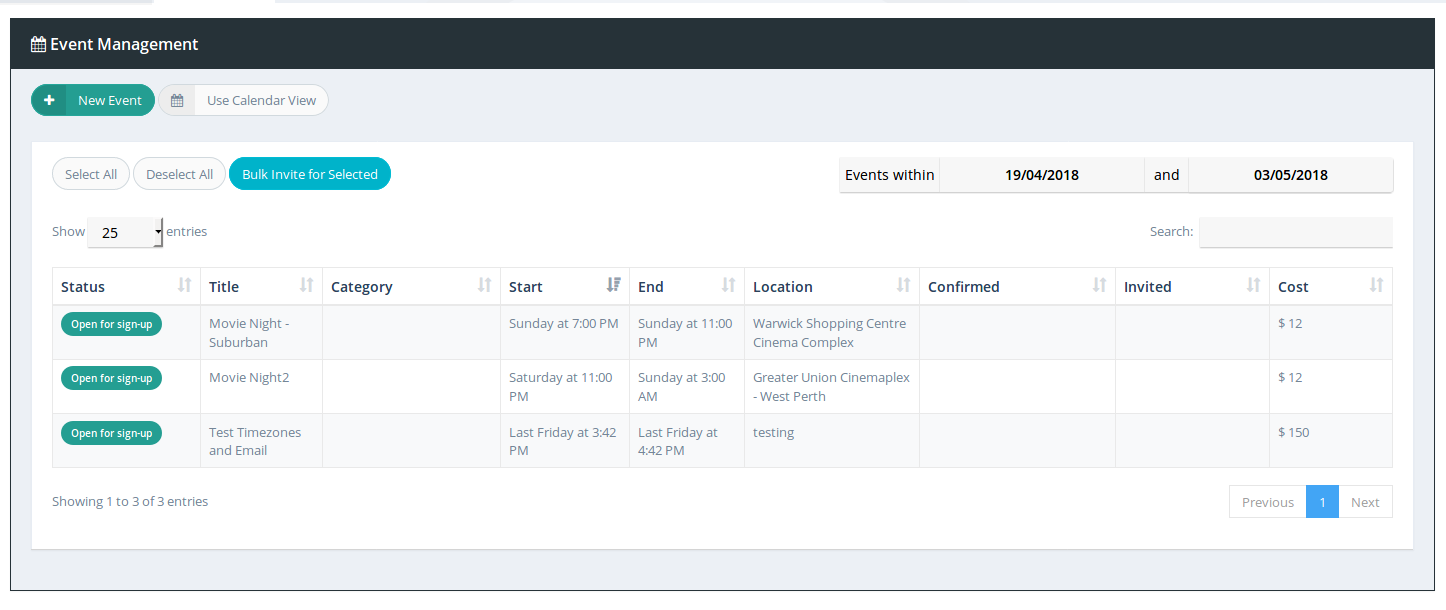Click the Invited column header label
This screenshot has height=610, width=1446.
[x=1148, y=287]
